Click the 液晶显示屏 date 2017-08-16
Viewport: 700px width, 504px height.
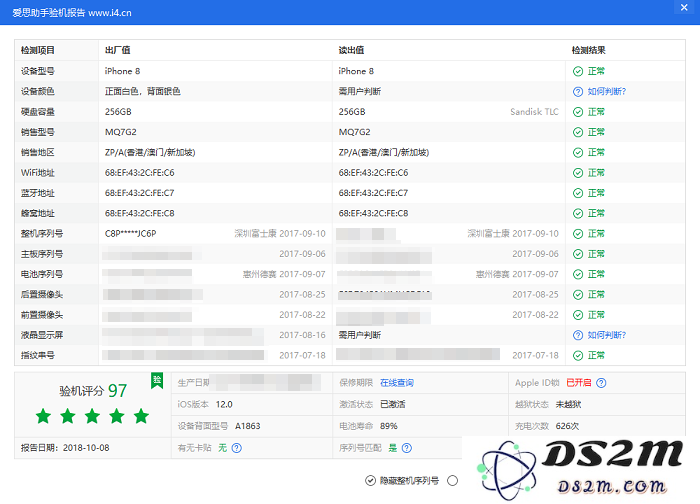pyautogui.click(x=302, y=335)
